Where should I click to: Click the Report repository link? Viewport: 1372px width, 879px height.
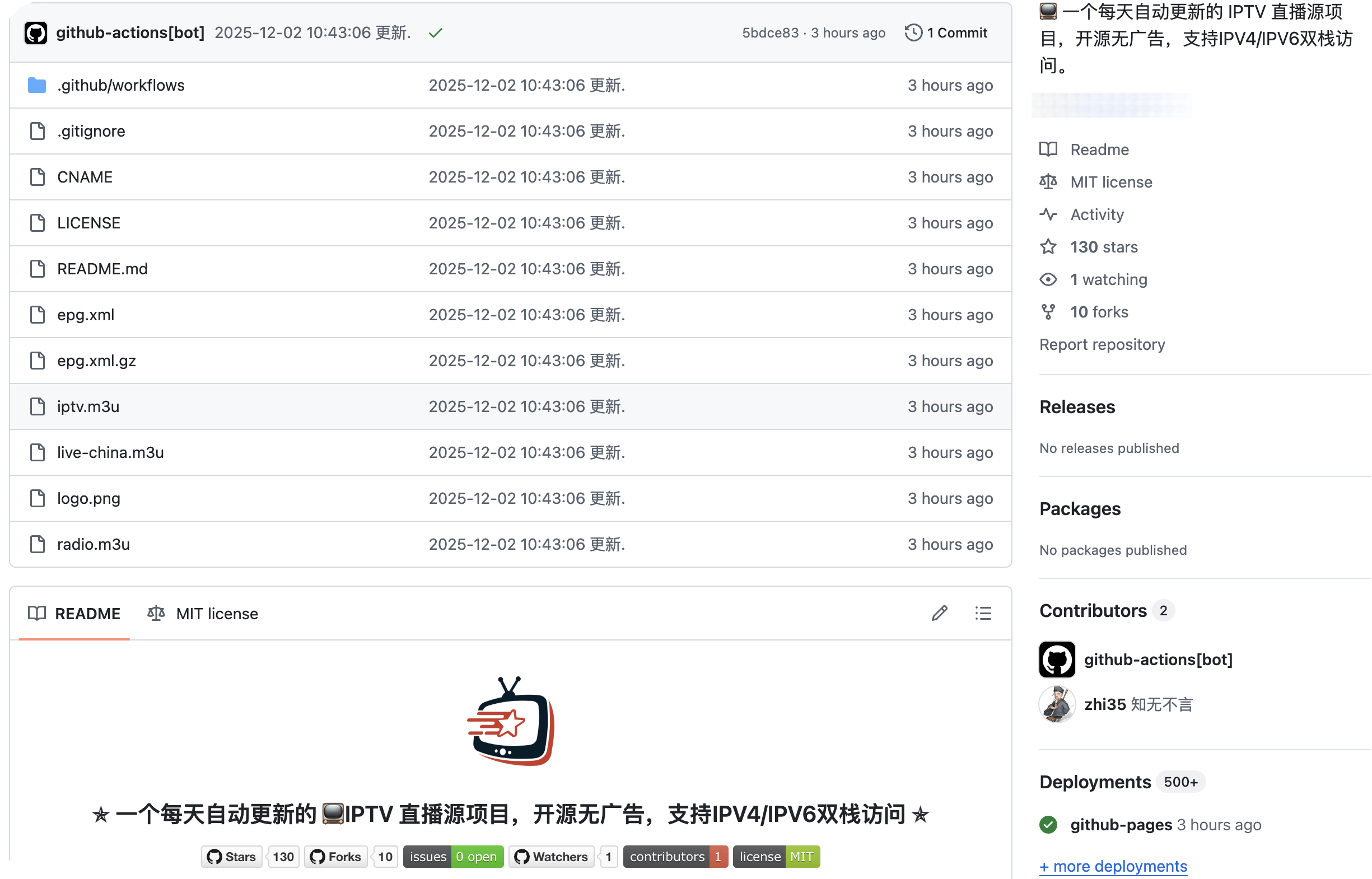coord(1103,344)
